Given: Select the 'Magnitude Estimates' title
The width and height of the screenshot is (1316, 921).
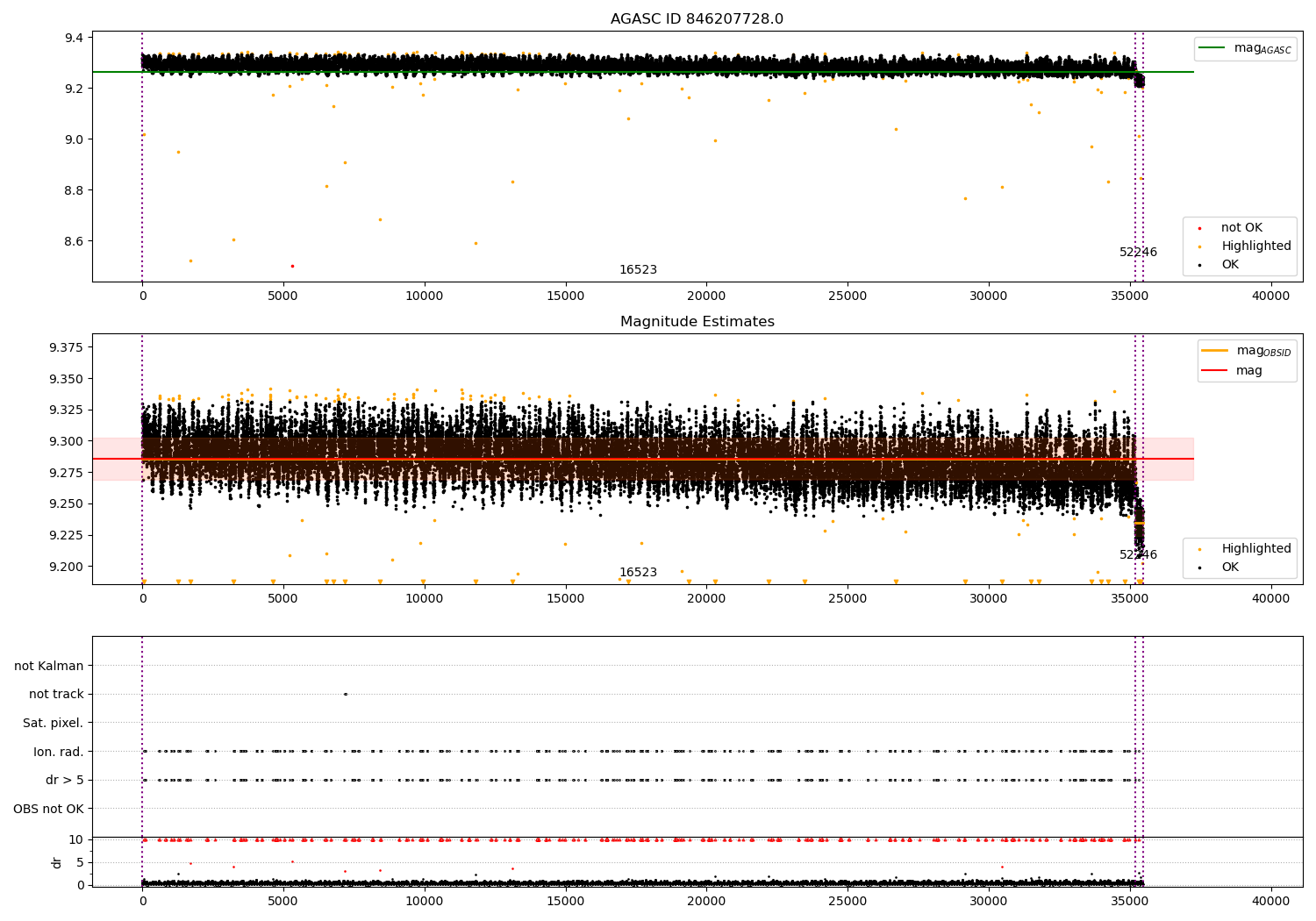Looking at the screenshot, I should coord(697,322).
